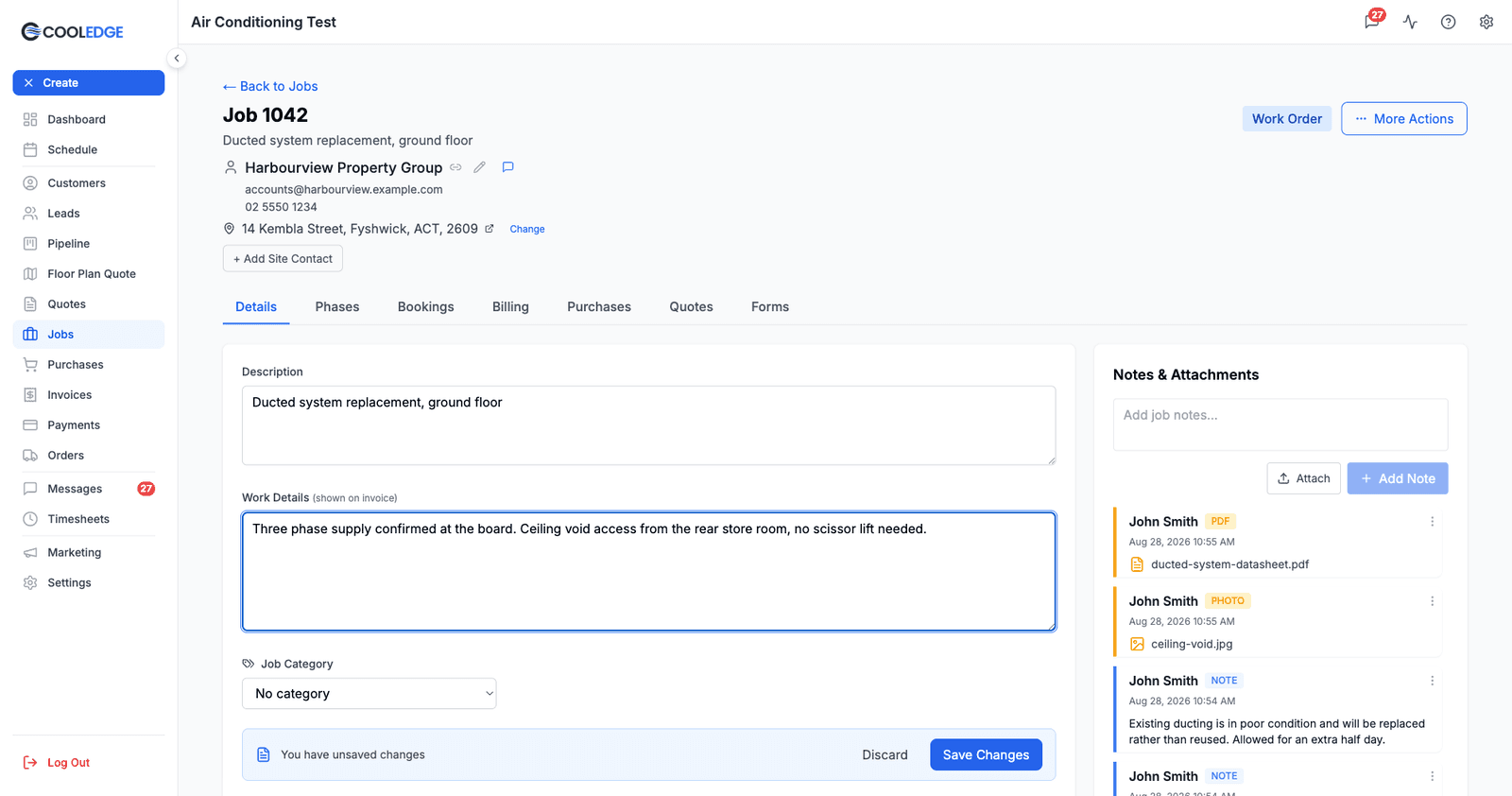Click the Add Note button
The image size is (1512, 796).
coord(1398,478)
